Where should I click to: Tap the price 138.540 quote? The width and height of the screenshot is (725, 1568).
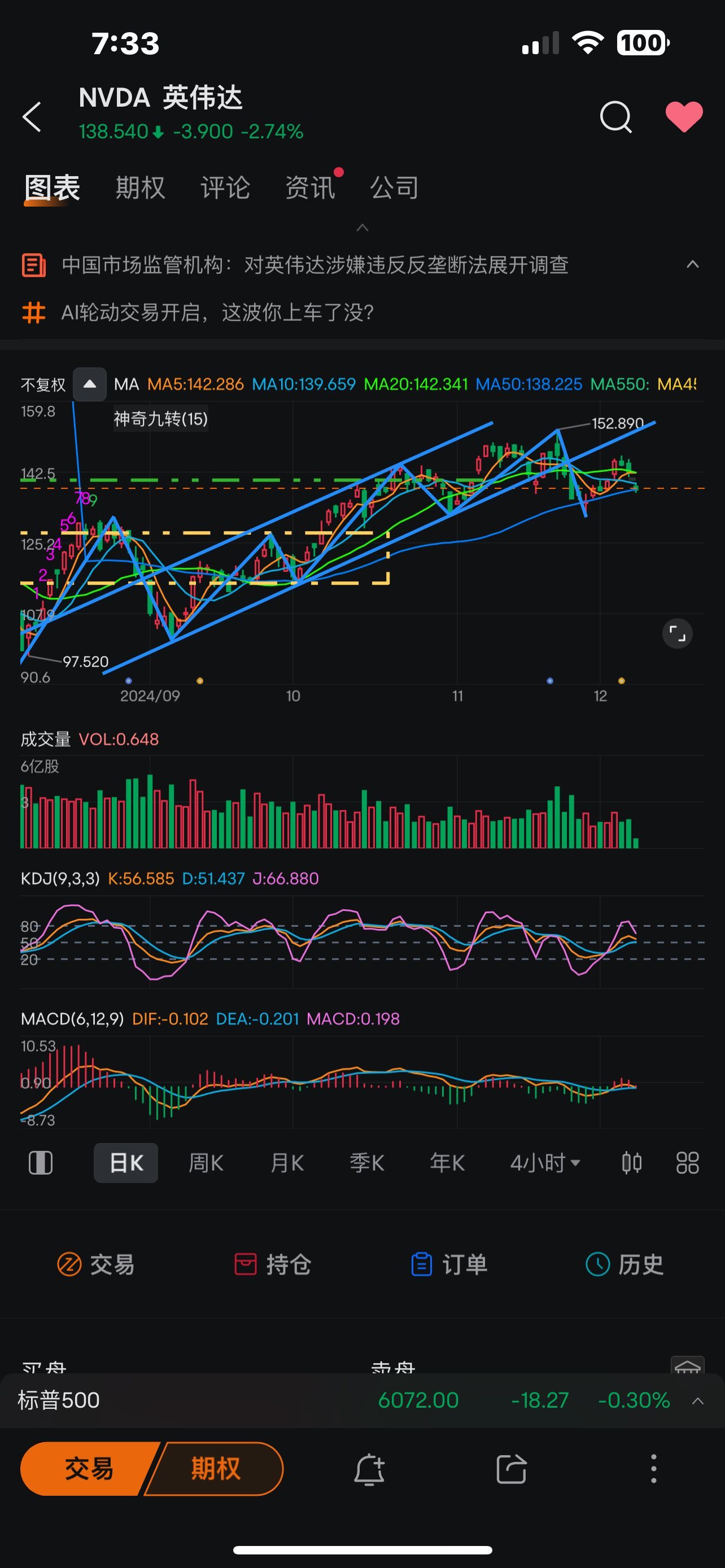pos(114,132)
